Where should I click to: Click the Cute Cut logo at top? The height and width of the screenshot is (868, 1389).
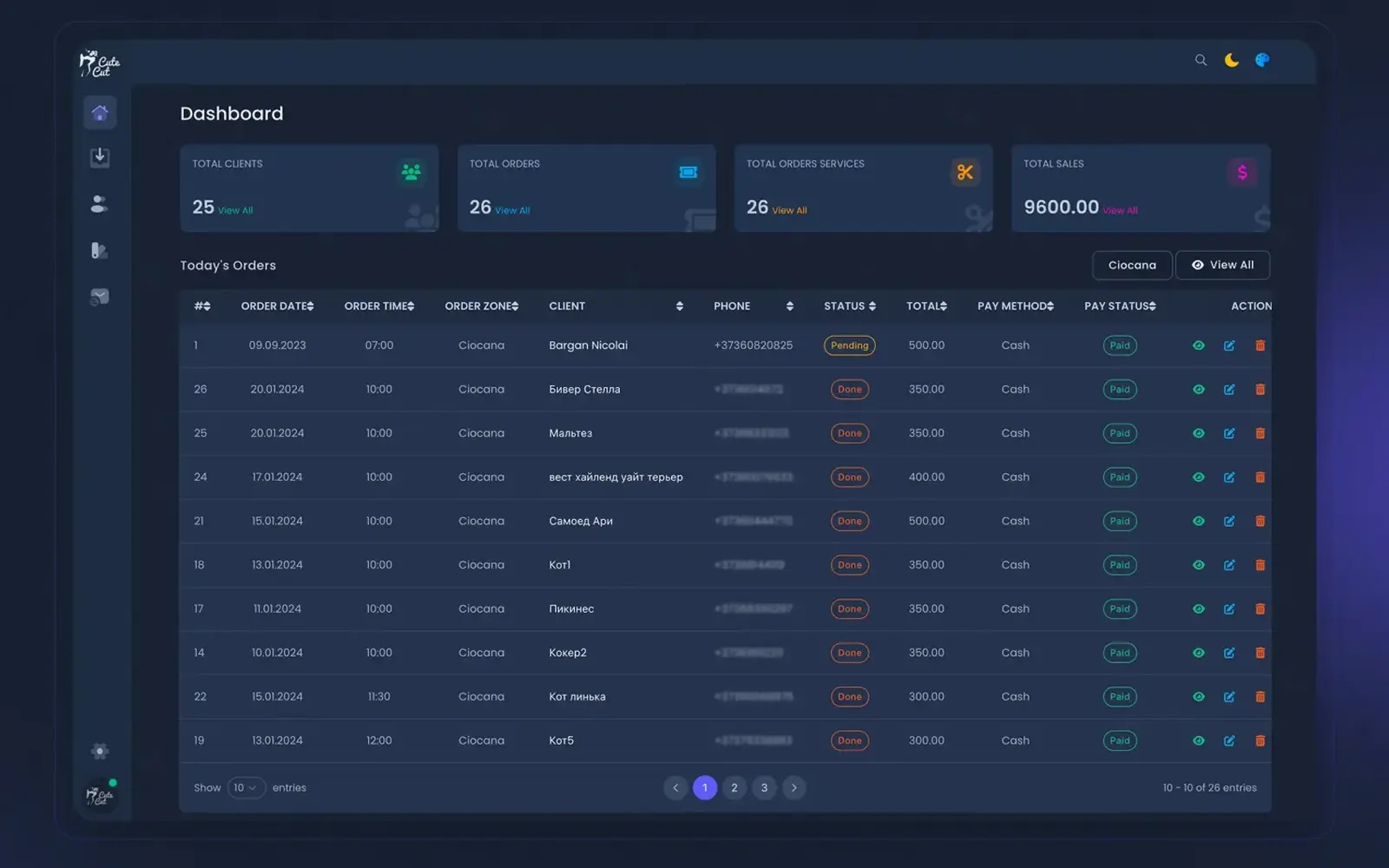(x=100, y=63)
